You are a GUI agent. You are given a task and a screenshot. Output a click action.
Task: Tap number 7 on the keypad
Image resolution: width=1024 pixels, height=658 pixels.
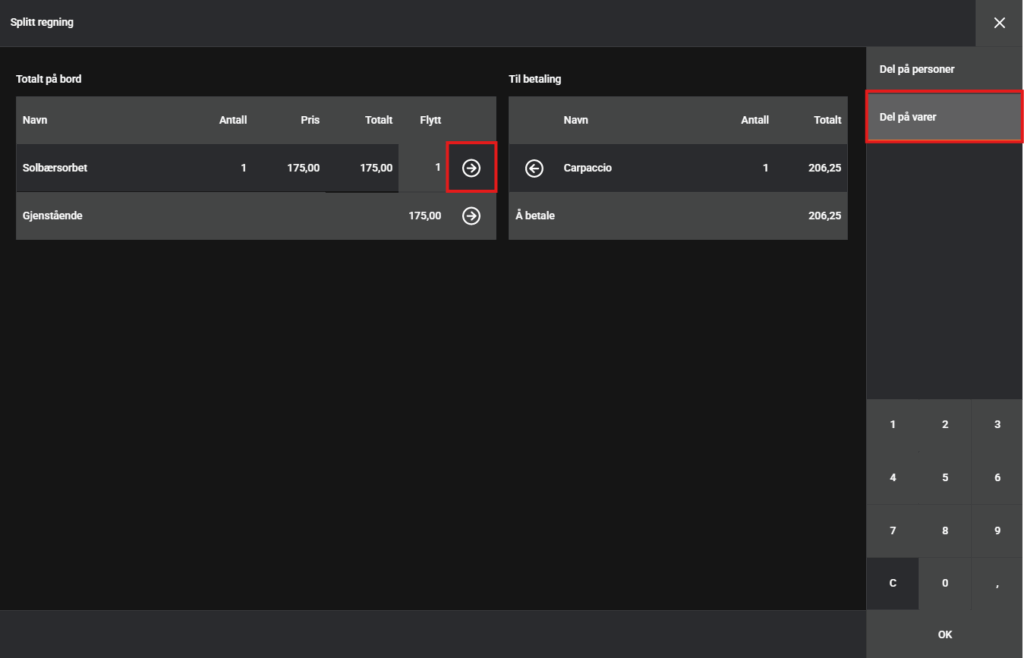tap(892, 531)
